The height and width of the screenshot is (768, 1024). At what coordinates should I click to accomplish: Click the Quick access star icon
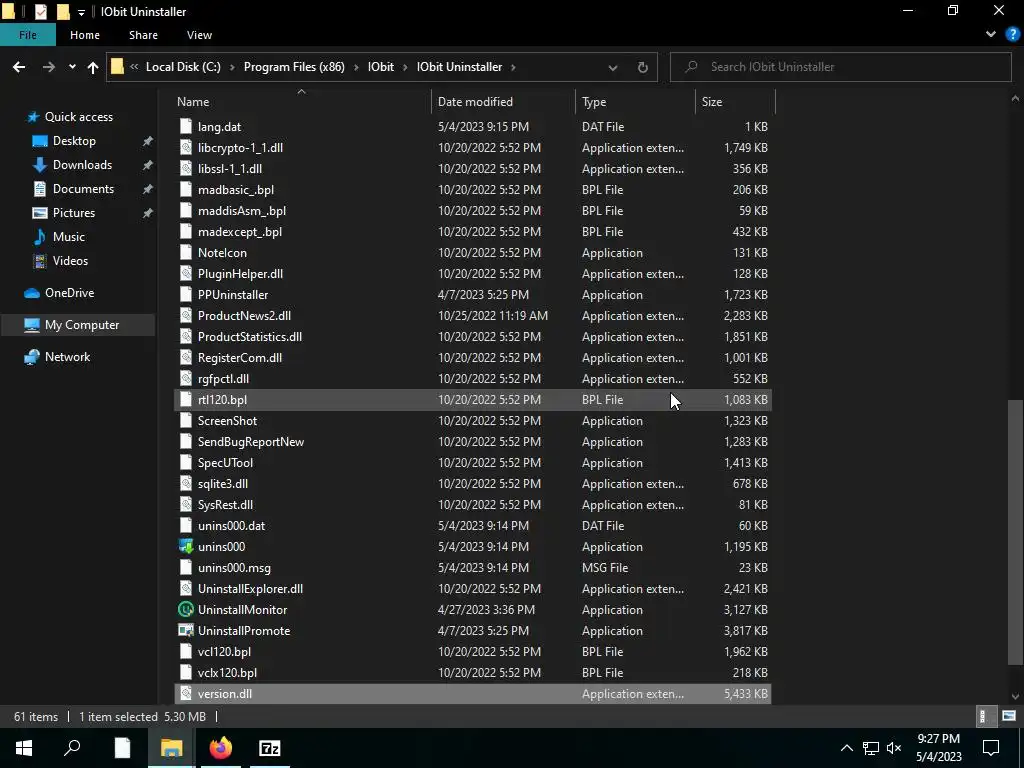point(33,117)
